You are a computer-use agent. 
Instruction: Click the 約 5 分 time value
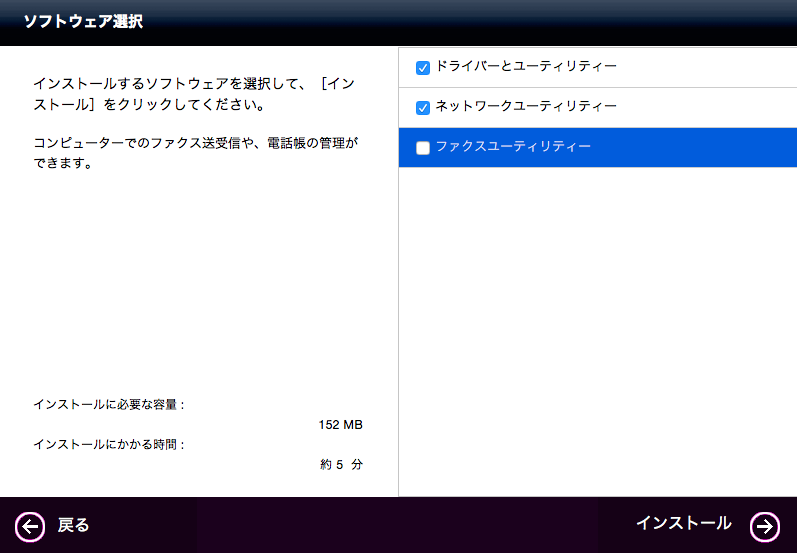340,464
